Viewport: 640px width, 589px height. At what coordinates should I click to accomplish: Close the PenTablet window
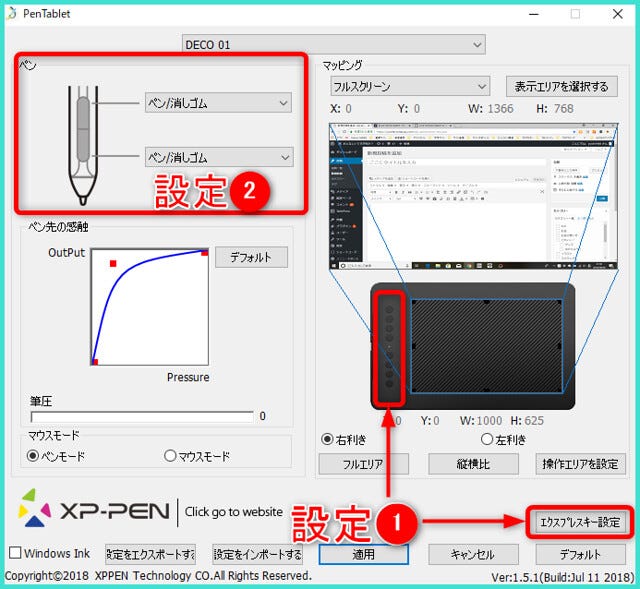pyautogui.click(x=618, y=14)
